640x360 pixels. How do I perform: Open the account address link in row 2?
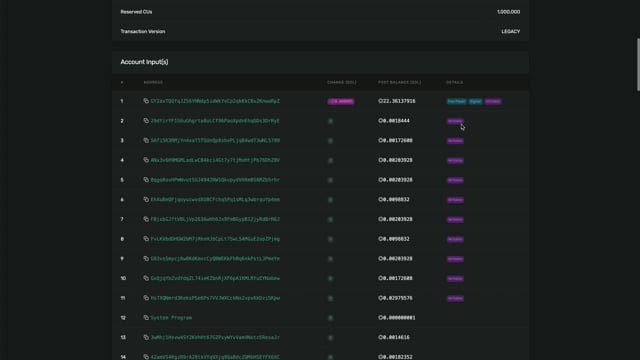click(215, 121)
